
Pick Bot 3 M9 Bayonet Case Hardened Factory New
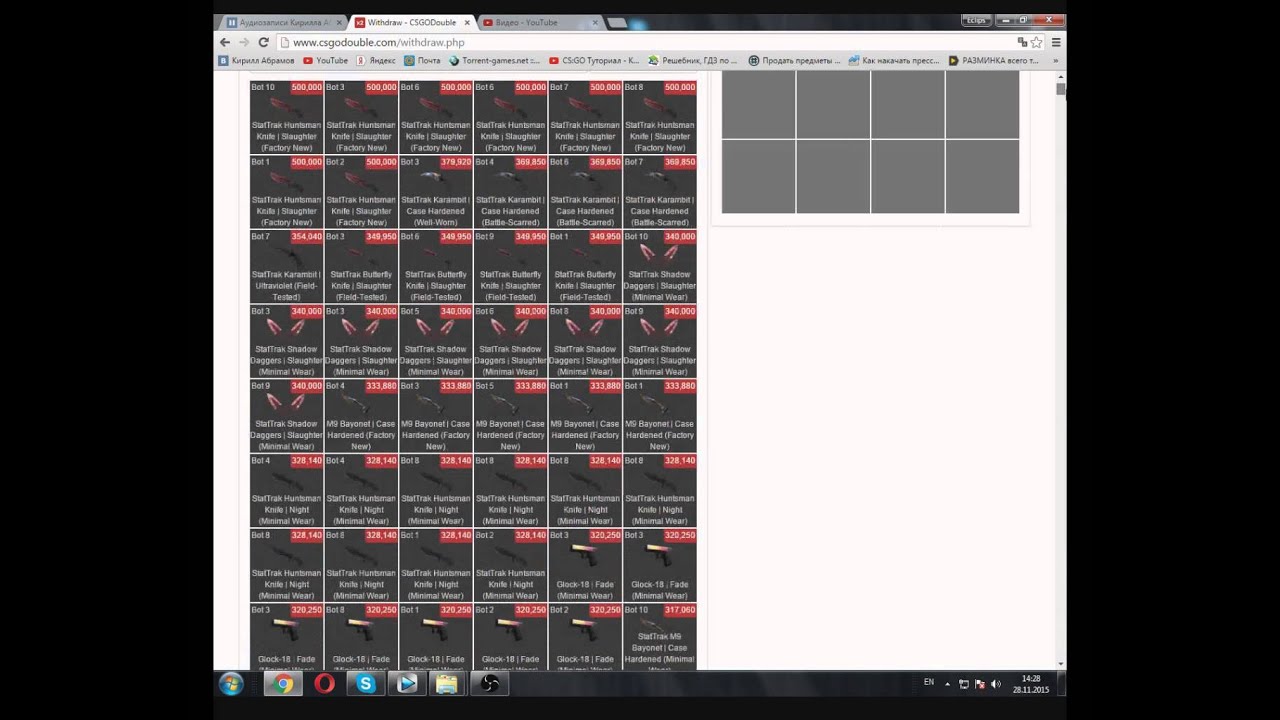pyautogui.click(x=436, y=416)
